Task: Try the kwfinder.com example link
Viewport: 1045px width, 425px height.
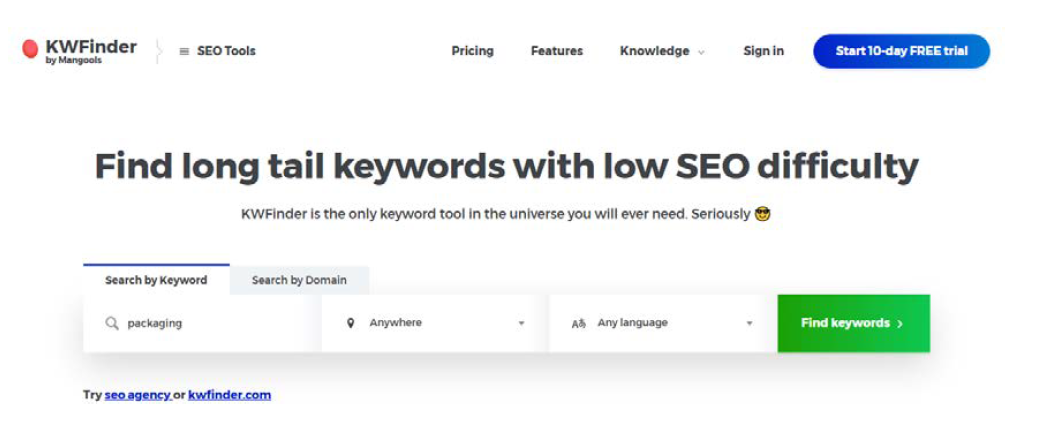Action: [x=229, y=395]
